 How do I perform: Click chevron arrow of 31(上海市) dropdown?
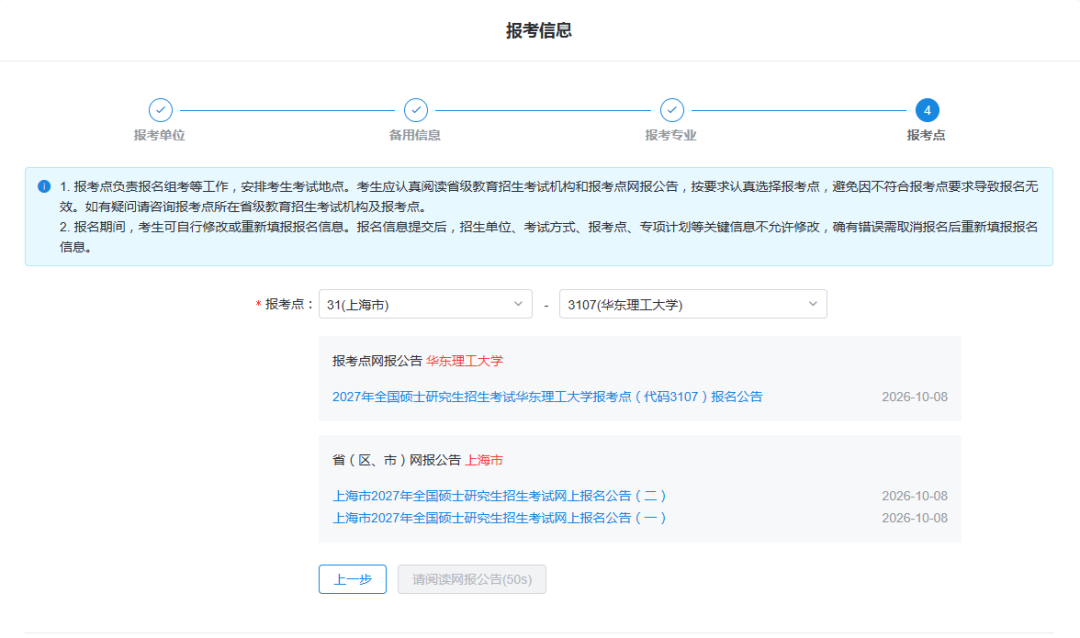(x=518, y=304)
